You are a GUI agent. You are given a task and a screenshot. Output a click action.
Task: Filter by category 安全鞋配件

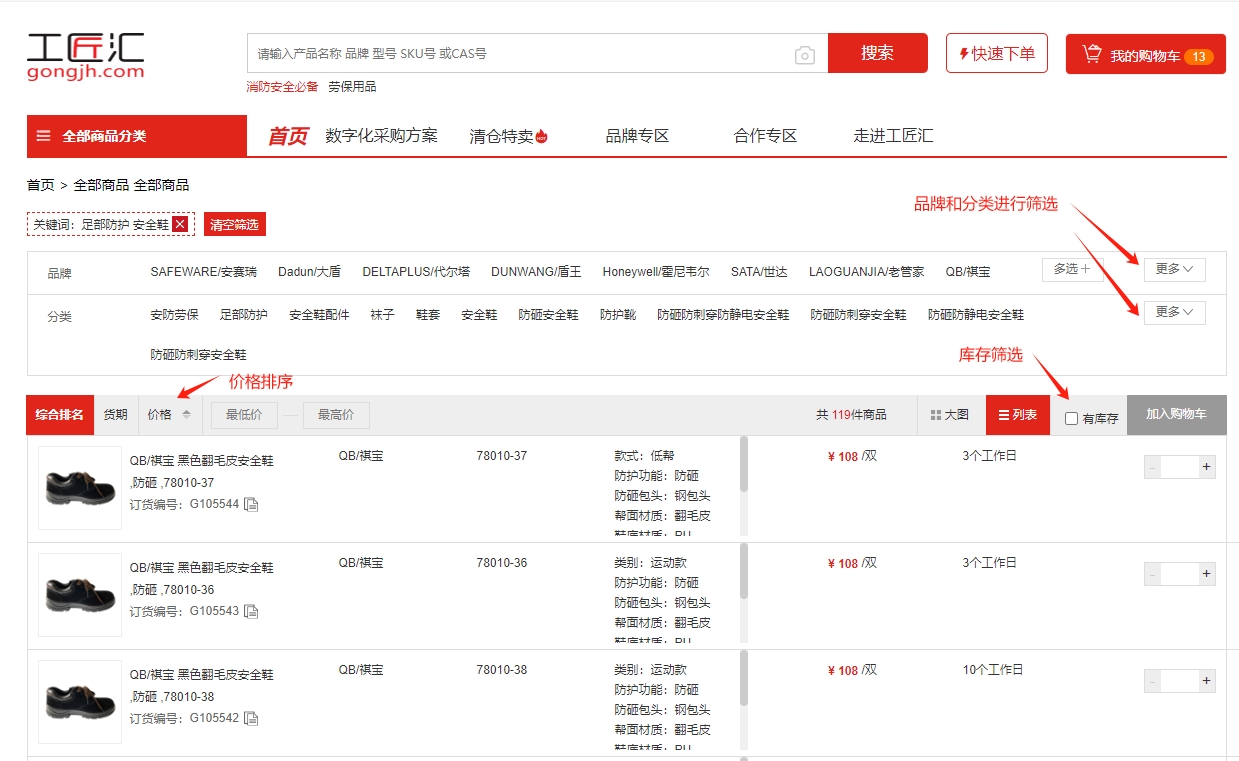tap(319, 315)
